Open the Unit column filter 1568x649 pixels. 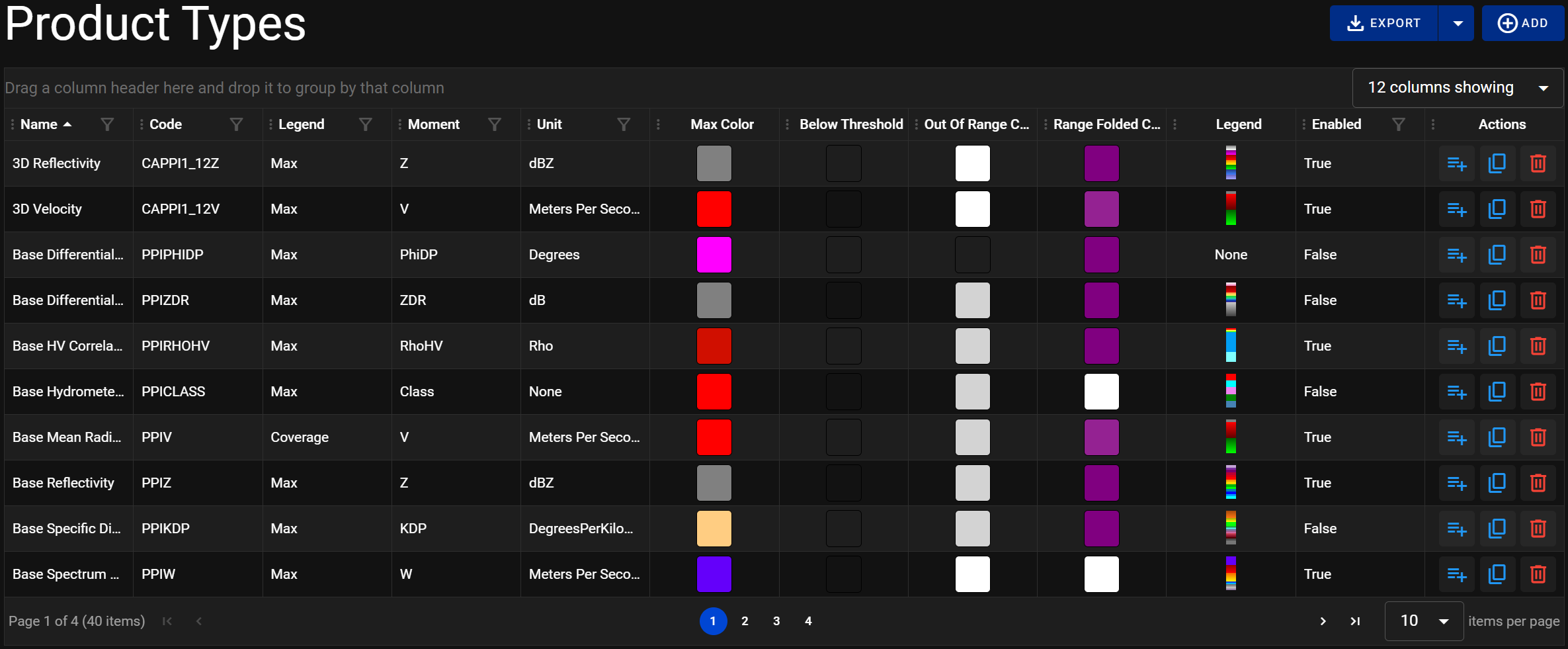pos(623,124)
